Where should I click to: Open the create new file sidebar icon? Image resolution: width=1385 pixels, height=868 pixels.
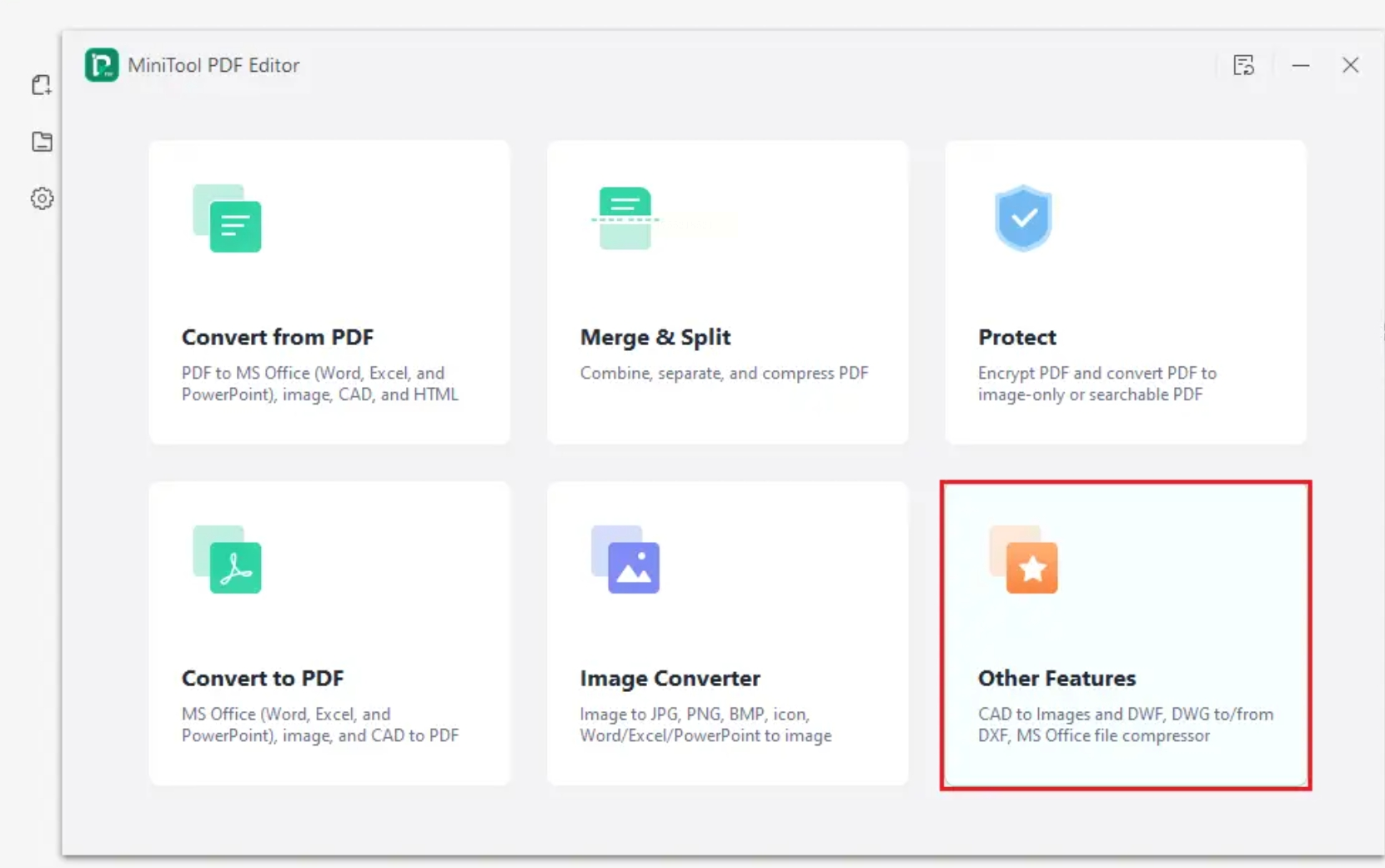point(42,85)
